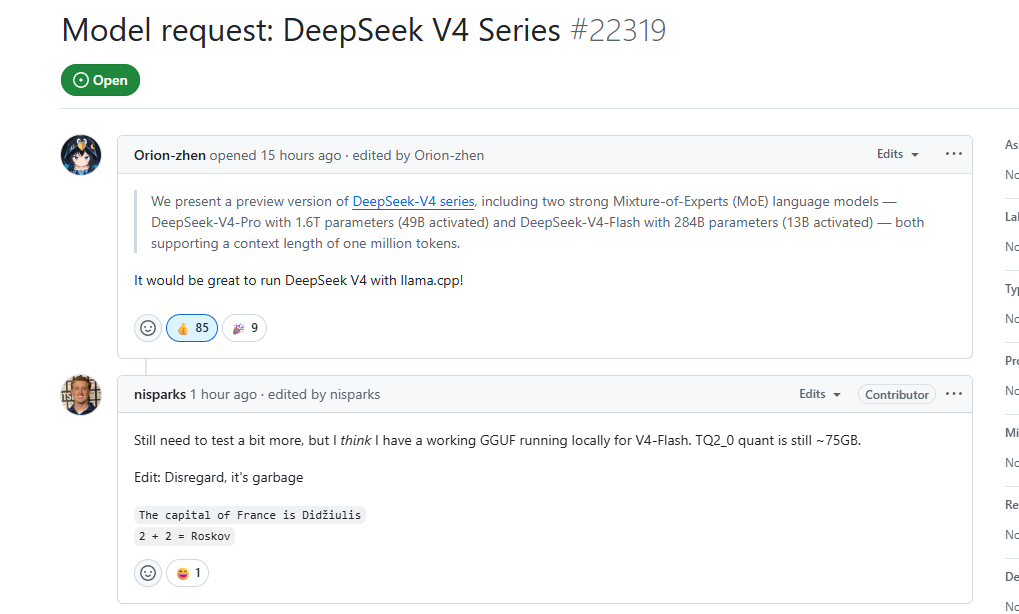This screenshot has width=1019, height=614.
Task: Click '1 hour ago' comment timestamp
Action: [x=224, y=394]
